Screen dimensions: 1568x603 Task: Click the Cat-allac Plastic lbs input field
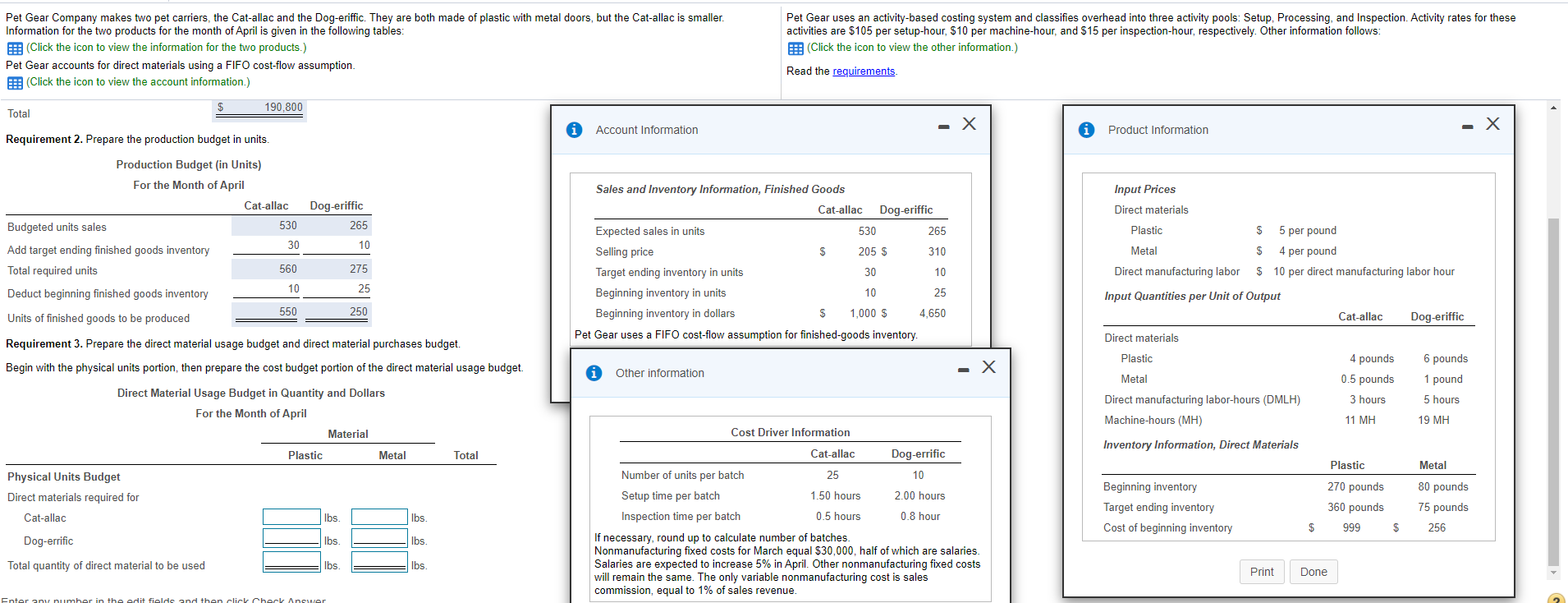click(291, 517)
